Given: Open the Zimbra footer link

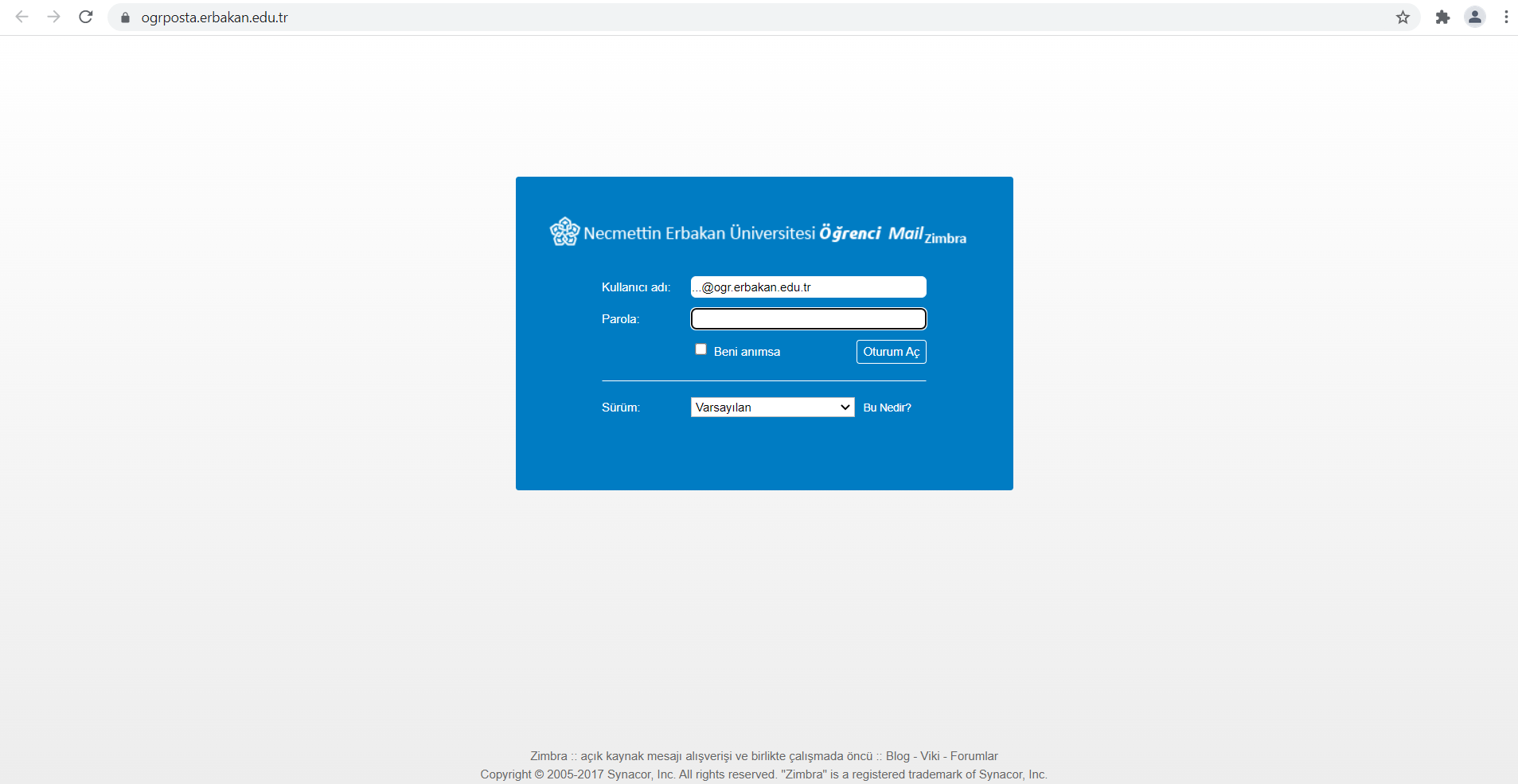Looking at the screenshot, I should [x=548, y=756].
